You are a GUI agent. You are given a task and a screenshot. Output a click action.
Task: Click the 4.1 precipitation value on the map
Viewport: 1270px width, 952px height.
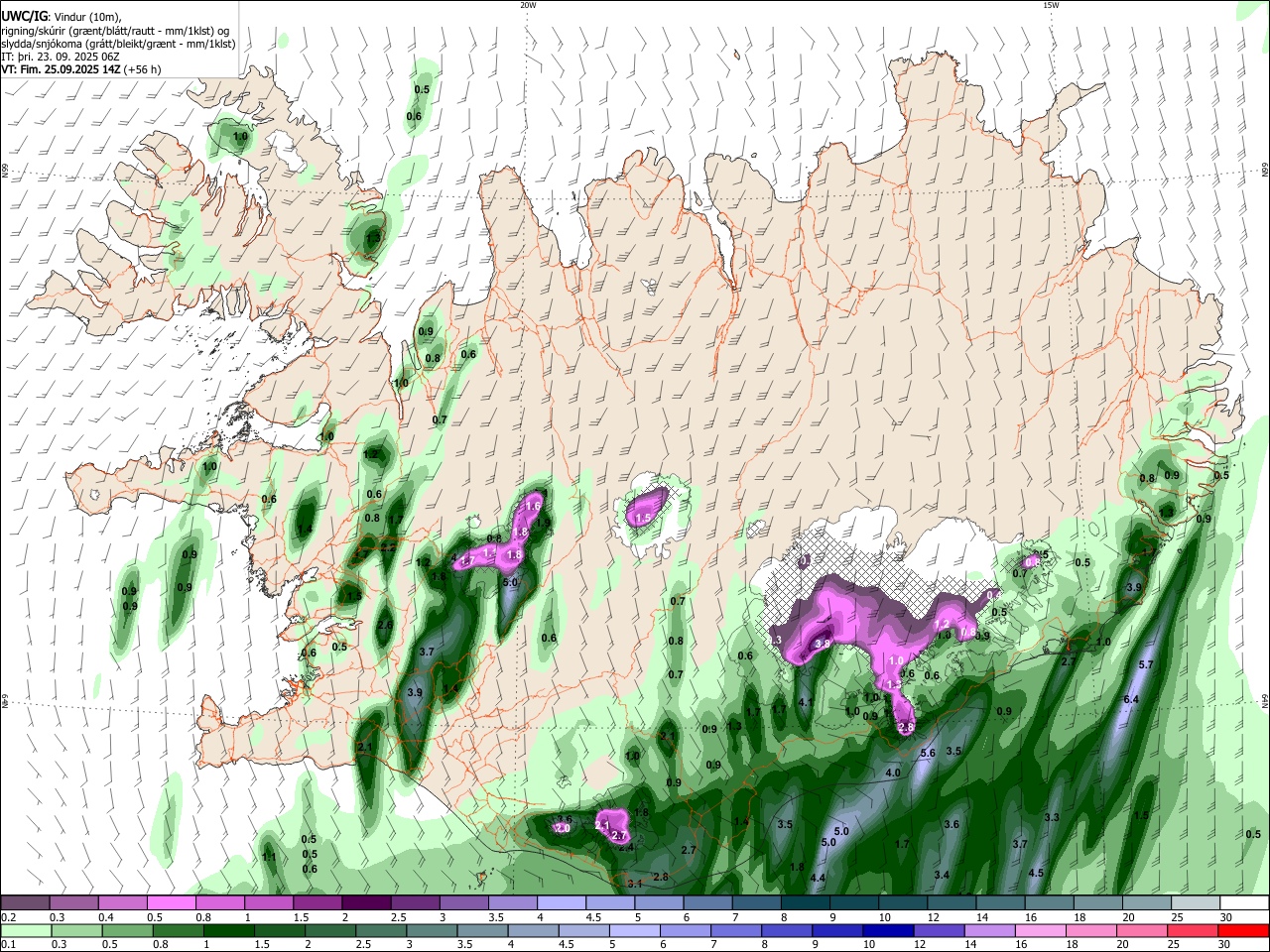[x=806, y=702]
